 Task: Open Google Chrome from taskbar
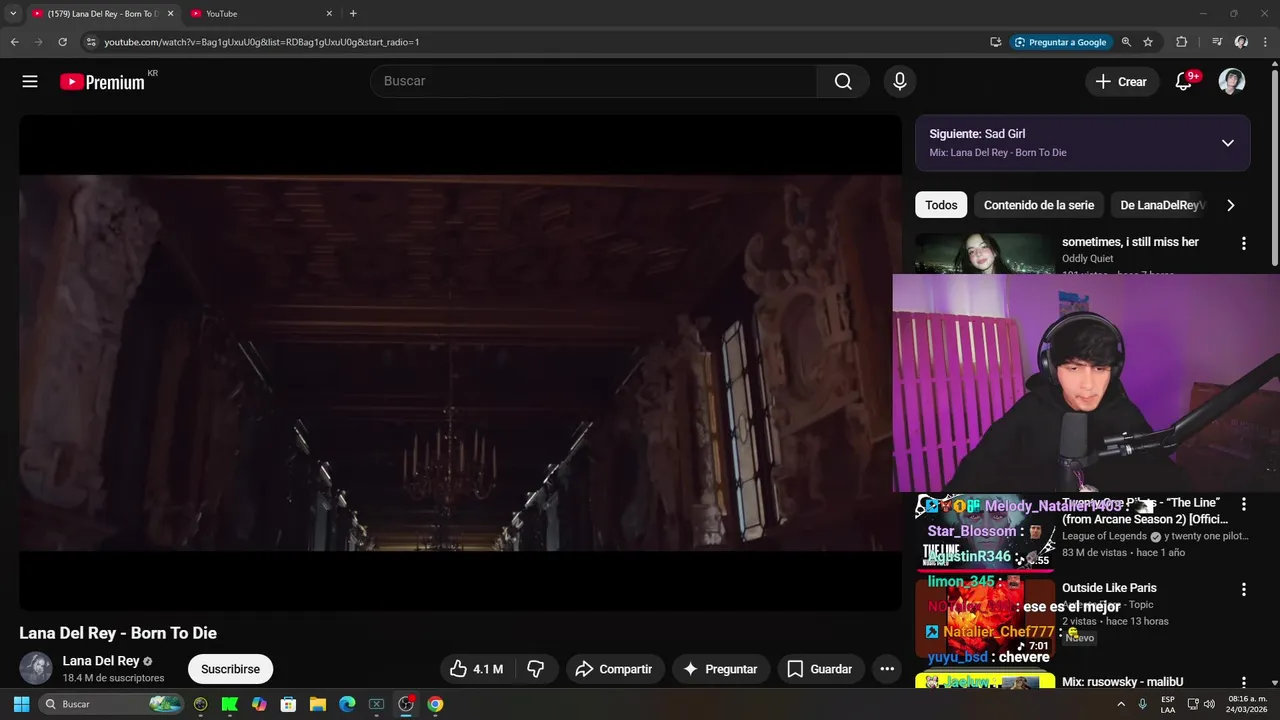(x=435, y=704)
